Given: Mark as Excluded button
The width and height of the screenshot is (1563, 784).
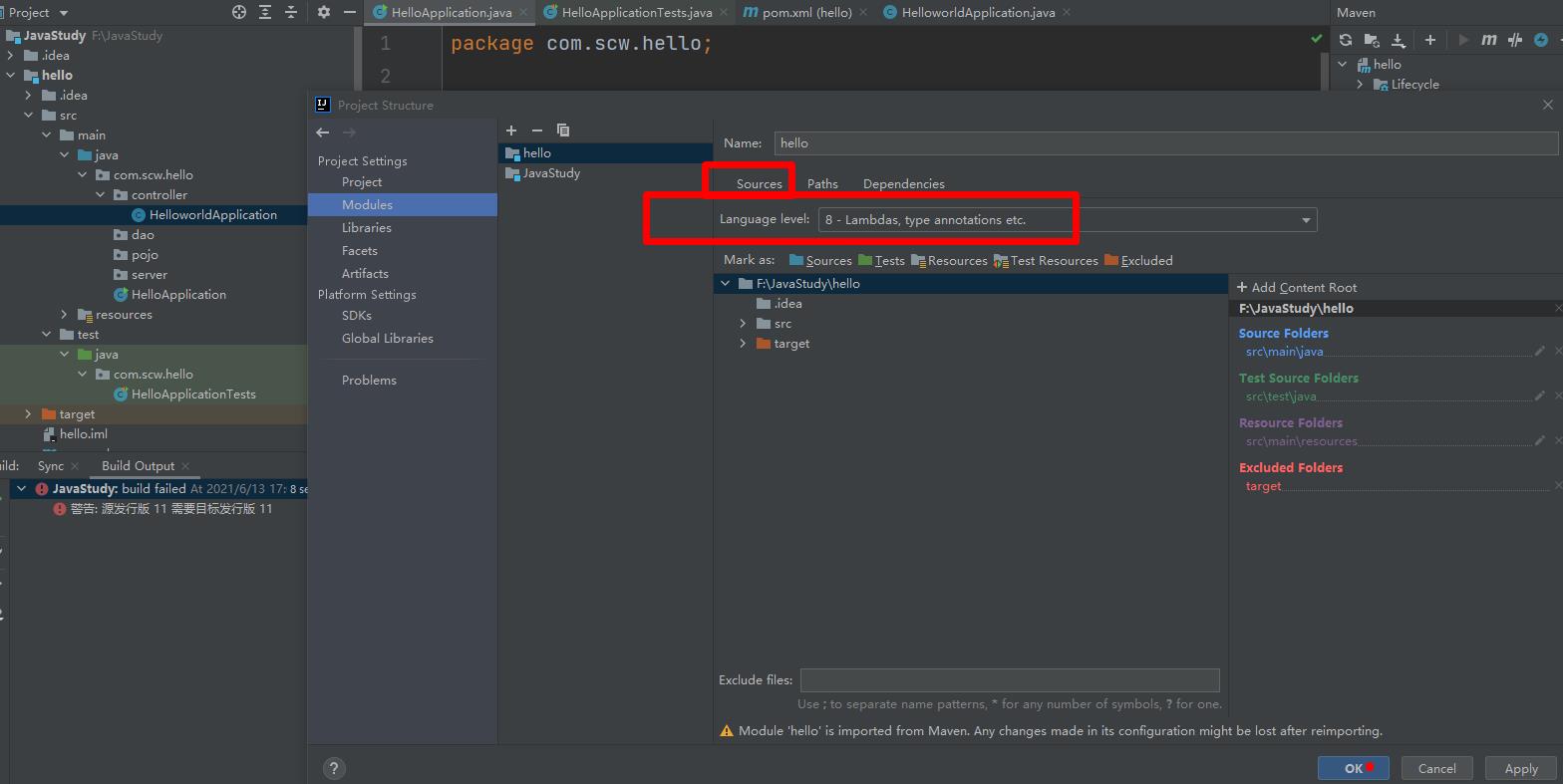Looking at the screenshot, I should pyautogui.click(x=1138, y=261).
